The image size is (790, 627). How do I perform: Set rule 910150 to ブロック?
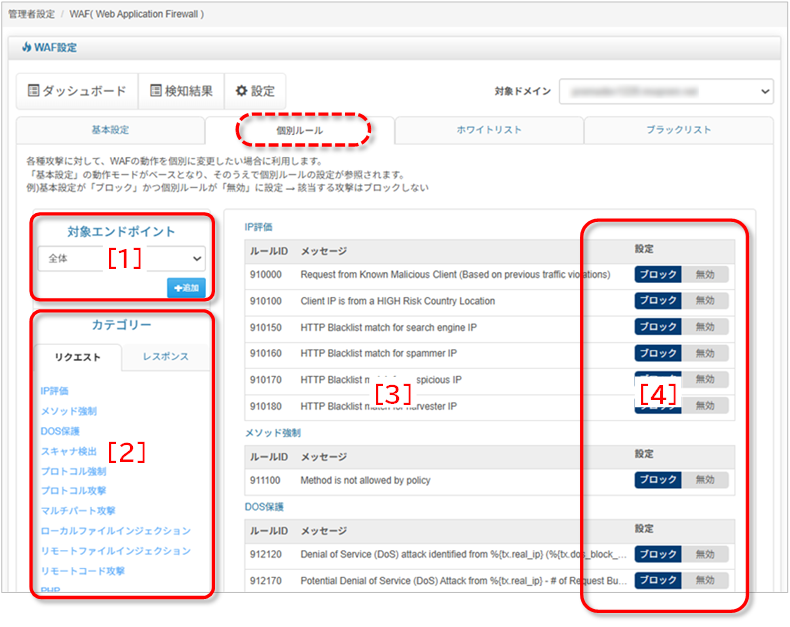[658, 327]
